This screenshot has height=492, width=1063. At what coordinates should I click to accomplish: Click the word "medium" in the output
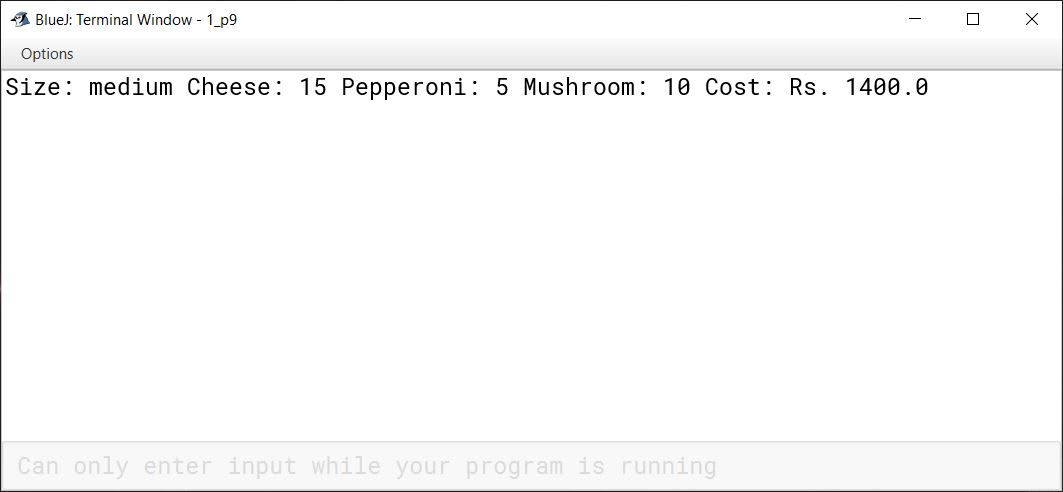[x=131, y=87]
